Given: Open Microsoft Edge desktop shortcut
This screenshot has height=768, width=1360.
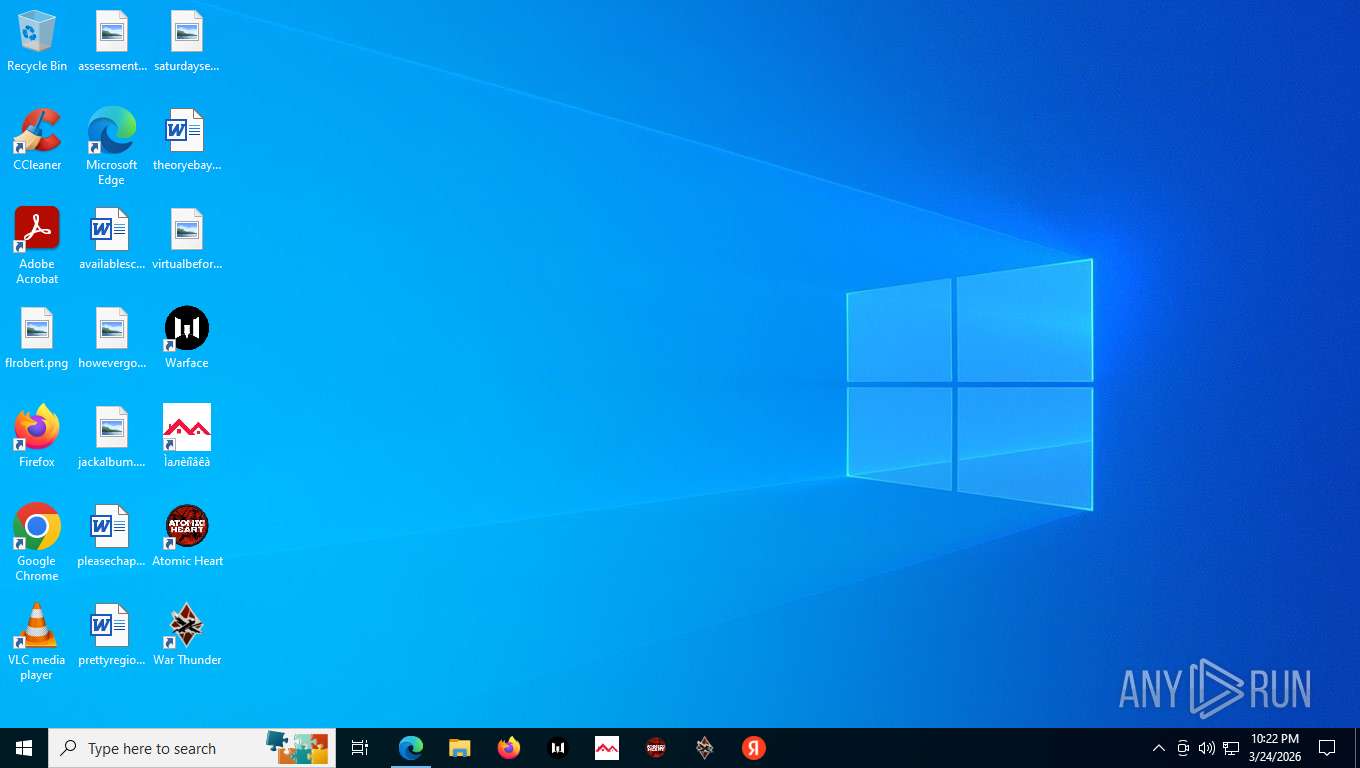Looking at the screenshot, I should pos(112,146).
